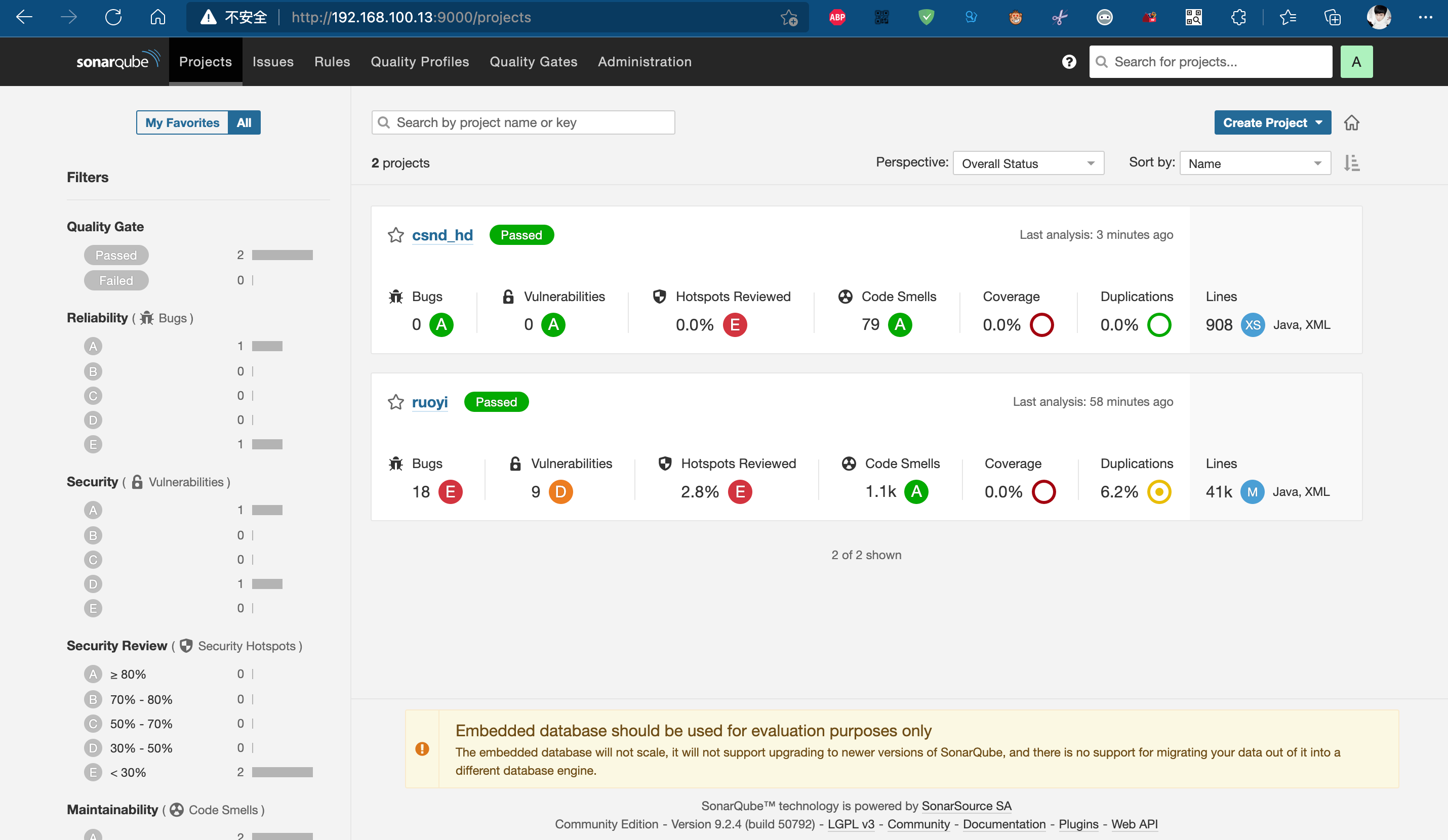
Task: Filter Security by rating D
Action: [x=93, y=583]
